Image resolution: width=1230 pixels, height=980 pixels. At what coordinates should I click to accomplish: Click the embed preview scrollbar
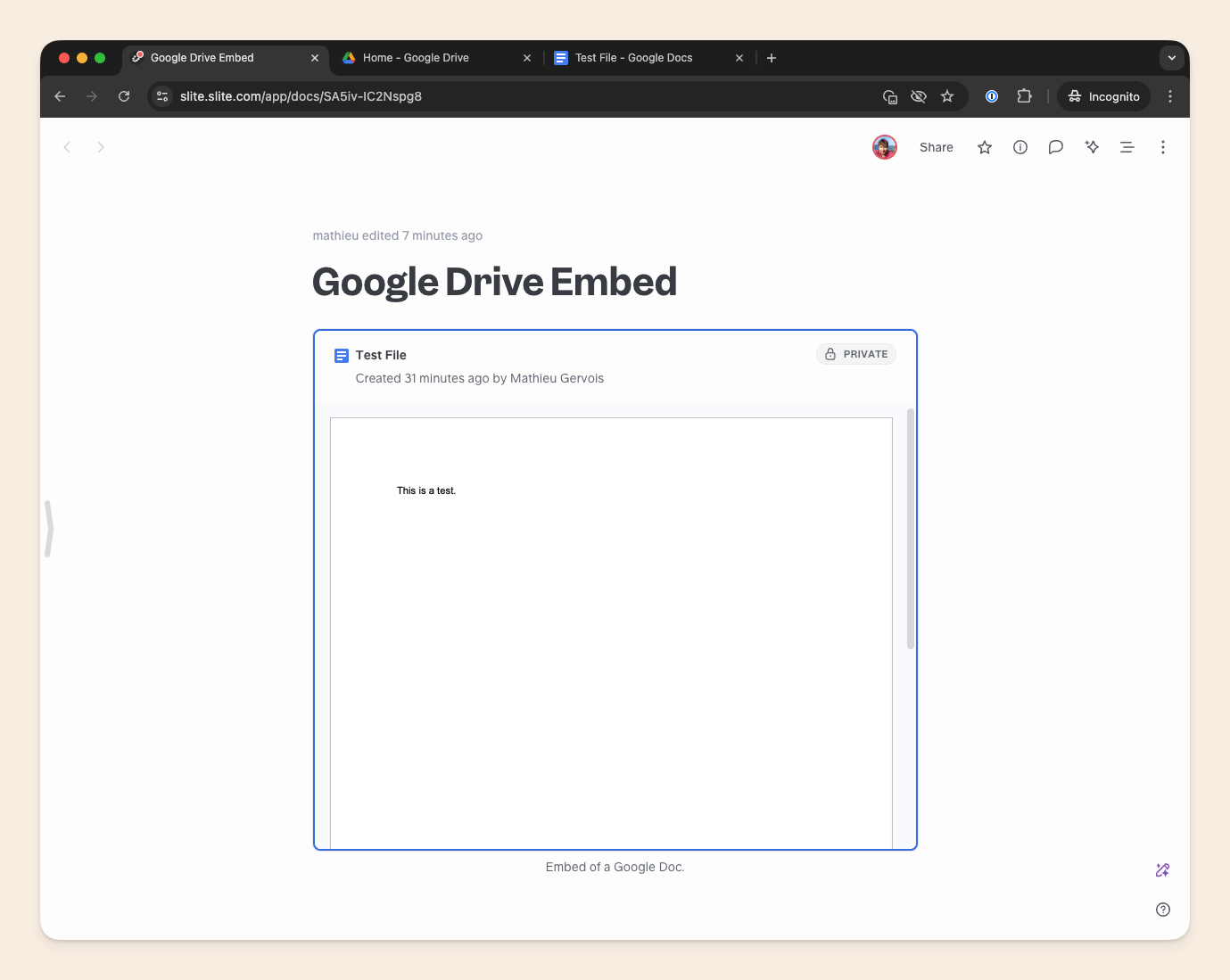tap(911, 529)
